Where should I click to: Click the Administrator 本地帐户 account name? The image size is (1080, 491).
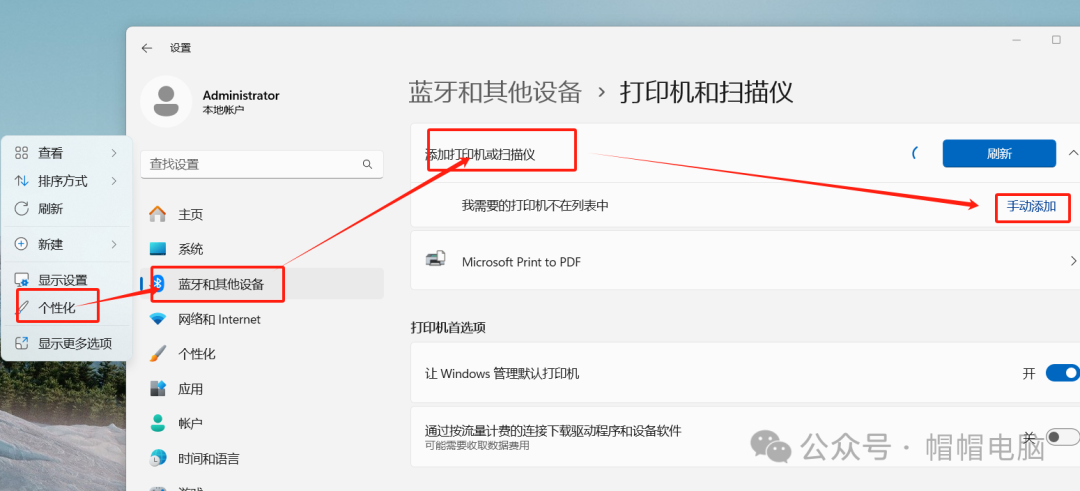pyautogui.click(x=241, y=102)
